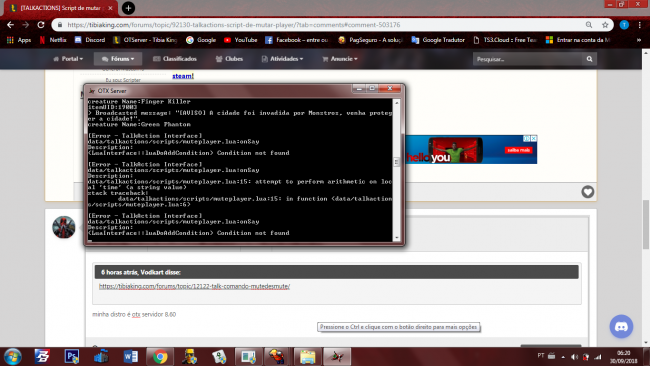Open the Windows Start button
Screen dimensions: 650x366
12,356
